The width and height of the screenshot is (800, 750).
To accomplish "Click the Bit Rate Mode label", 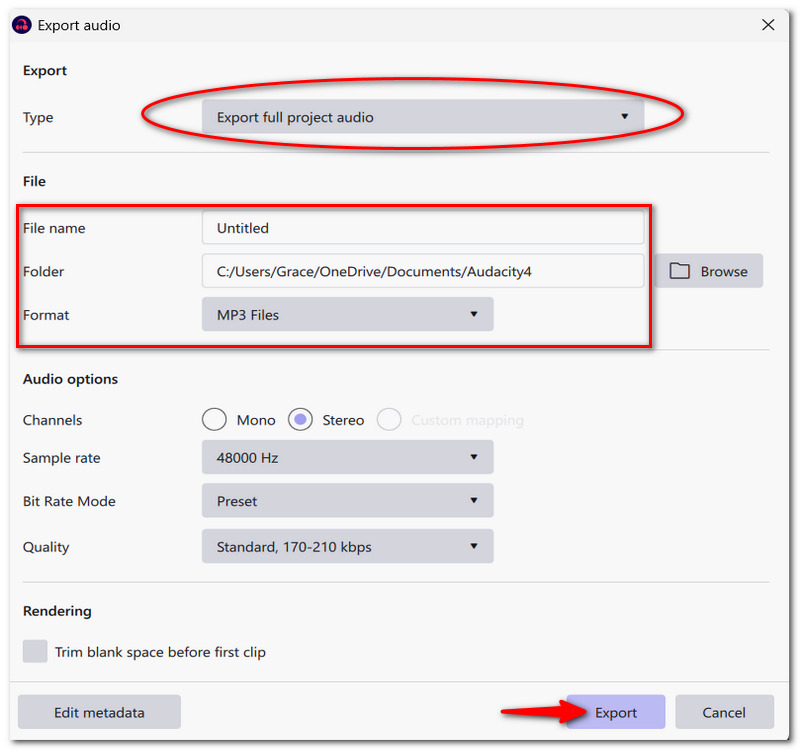I will pyautogui.click(x=69, y=501).
